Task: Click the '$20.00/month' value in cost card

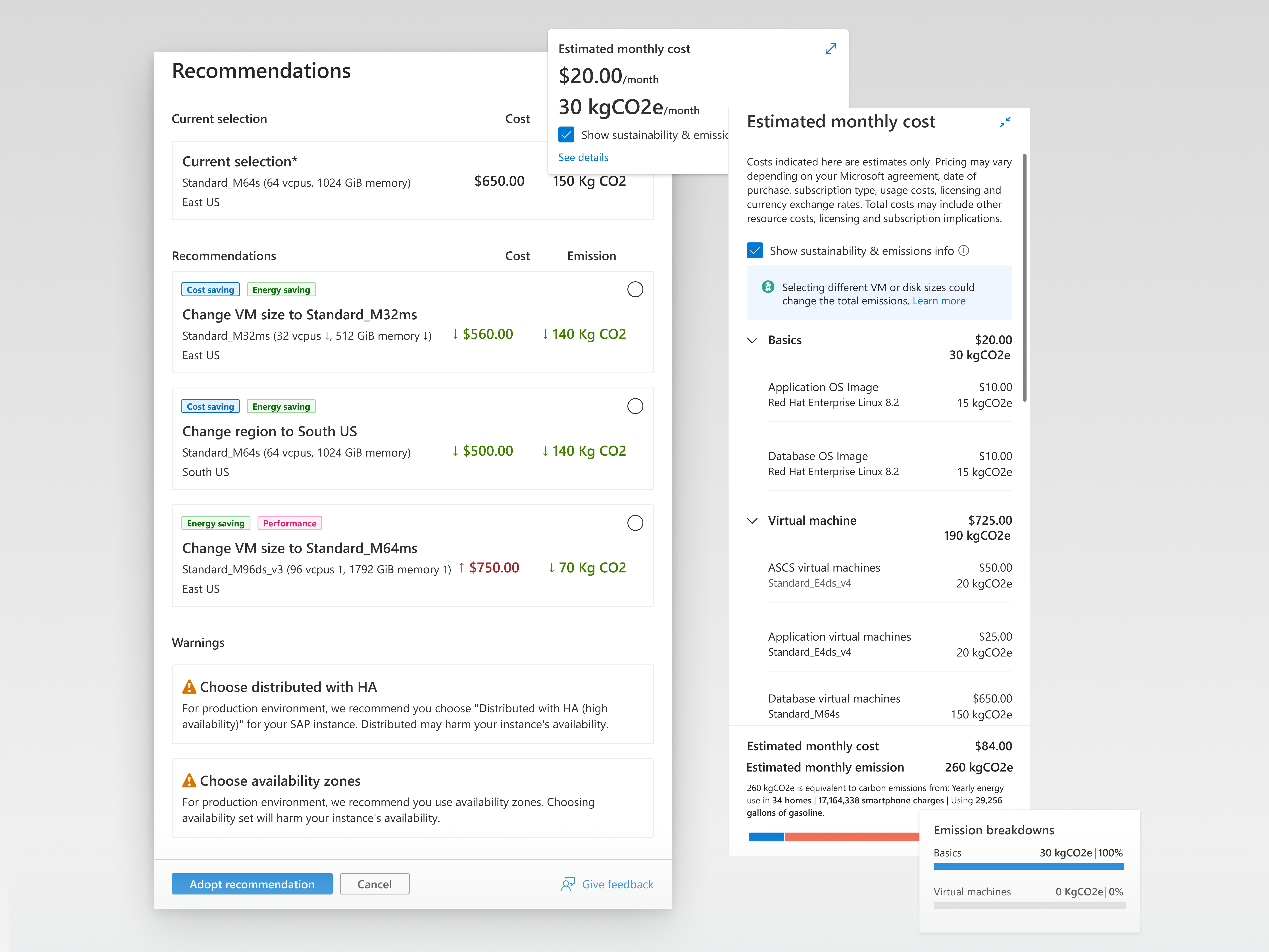Action: (608, 76)
